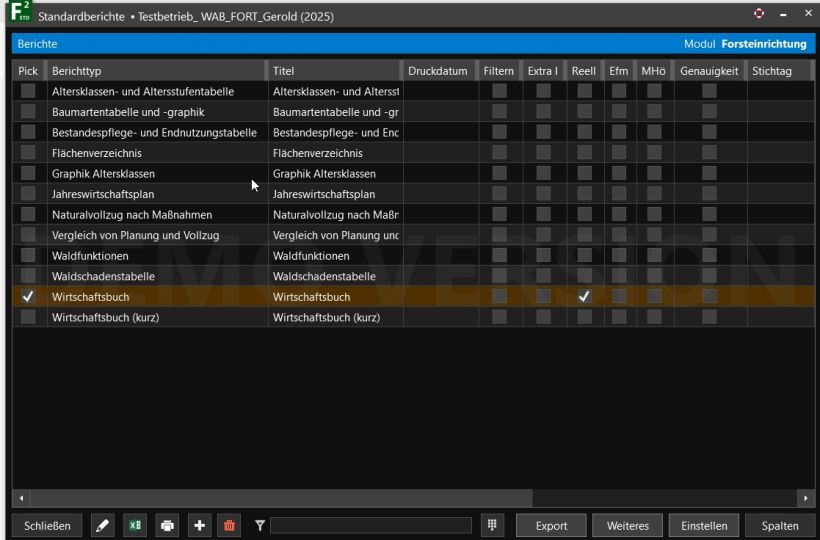Uncheck Reell checkbox in Wirtschaftsbuch row
Viewport: 820px width, 540px height.
tap(584, 297)
